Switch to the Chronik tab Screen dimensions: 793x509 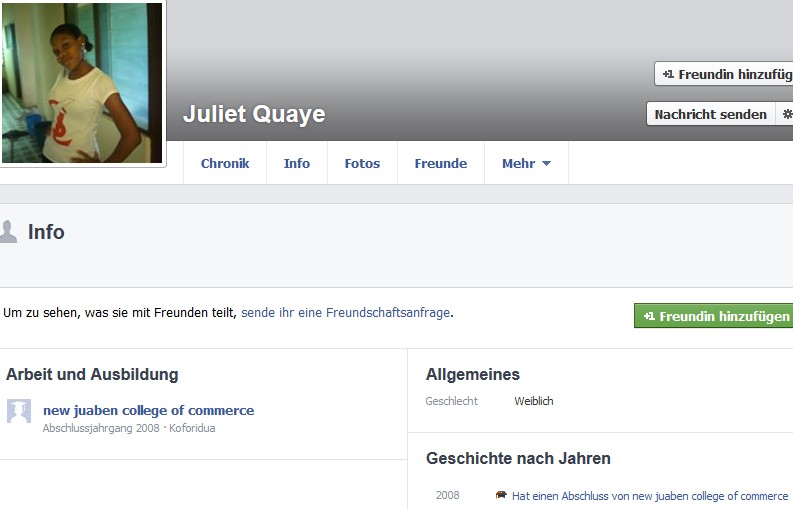[225, 163]
